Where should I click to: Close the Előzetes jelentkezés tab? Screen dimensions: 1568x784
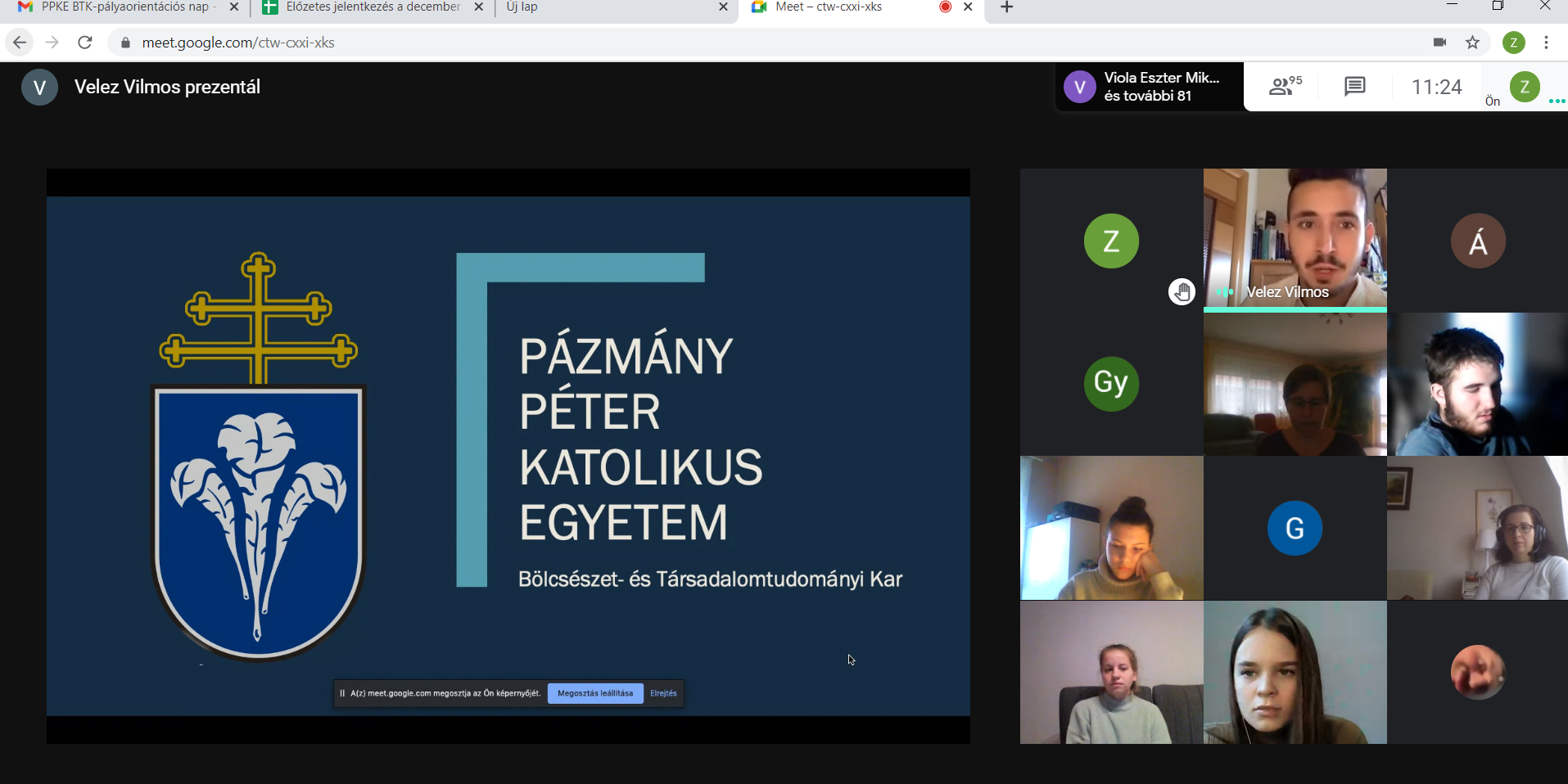tap(479, 7)
